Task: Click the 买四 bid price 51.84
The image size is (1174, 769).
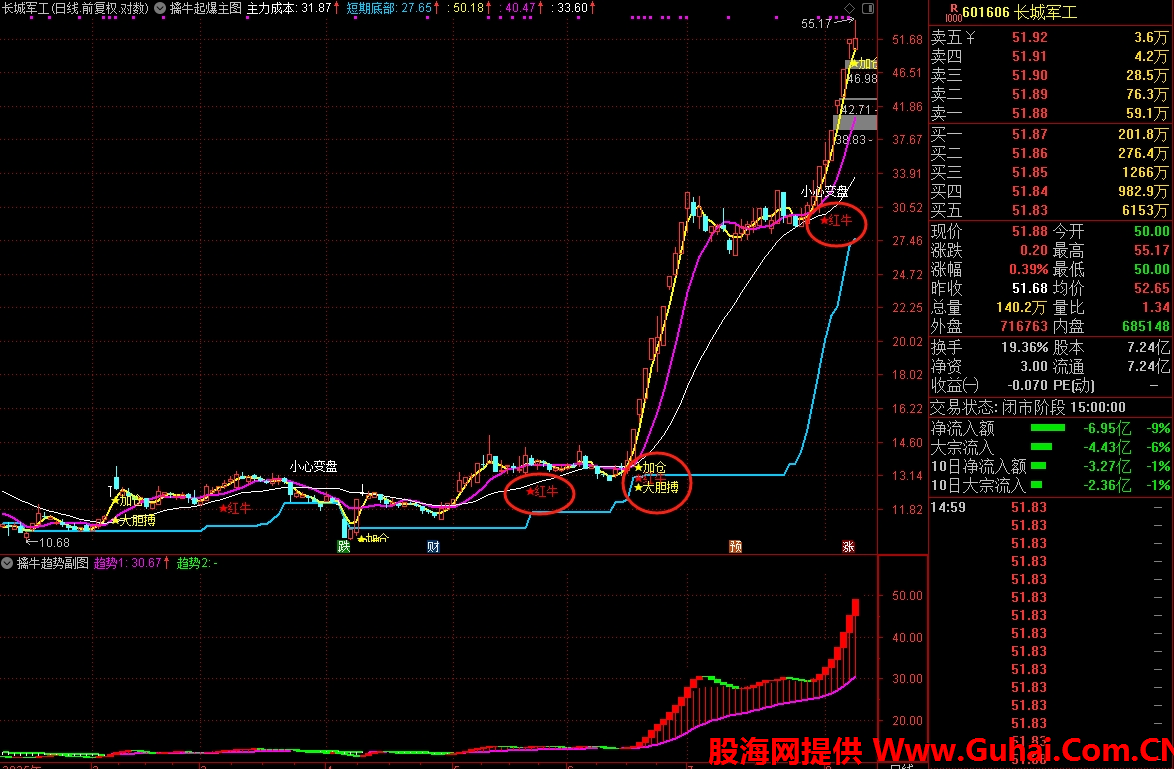Action: pyautogui.click(x=1029, y=192)
